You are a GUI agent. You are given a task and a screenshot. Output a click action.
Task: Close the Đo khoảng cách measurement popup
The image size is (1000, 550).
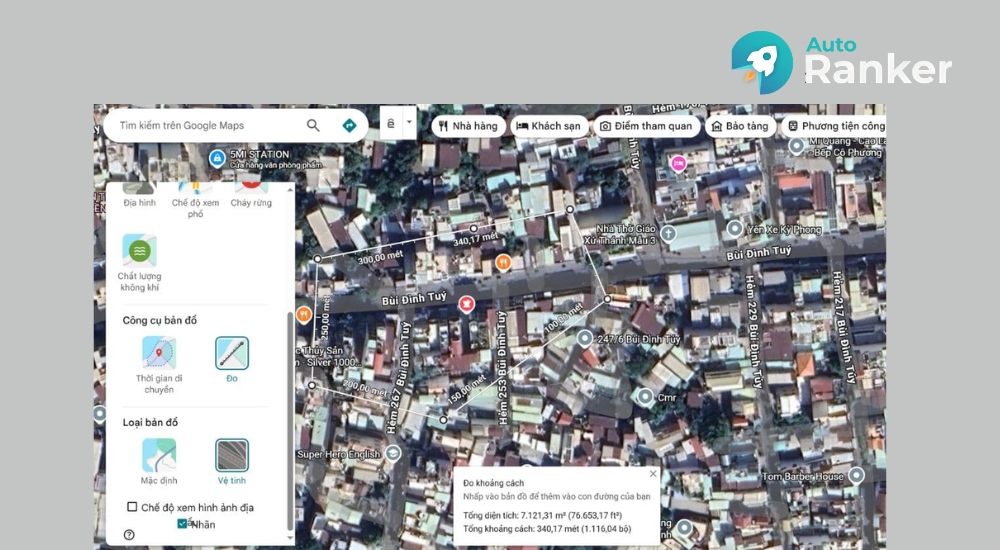click(x=653, y=473)
